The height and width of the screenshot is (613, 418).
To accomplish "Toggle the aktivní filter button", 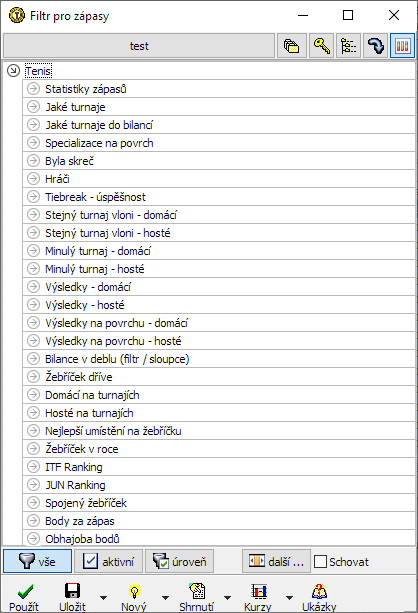I will pyautogui.click(x=108, y=561).
